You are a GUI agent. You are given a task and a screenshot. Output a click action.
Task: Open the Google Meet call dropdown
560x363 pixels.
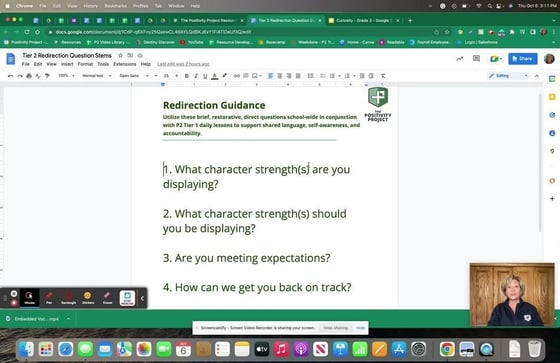pos(496,59)
